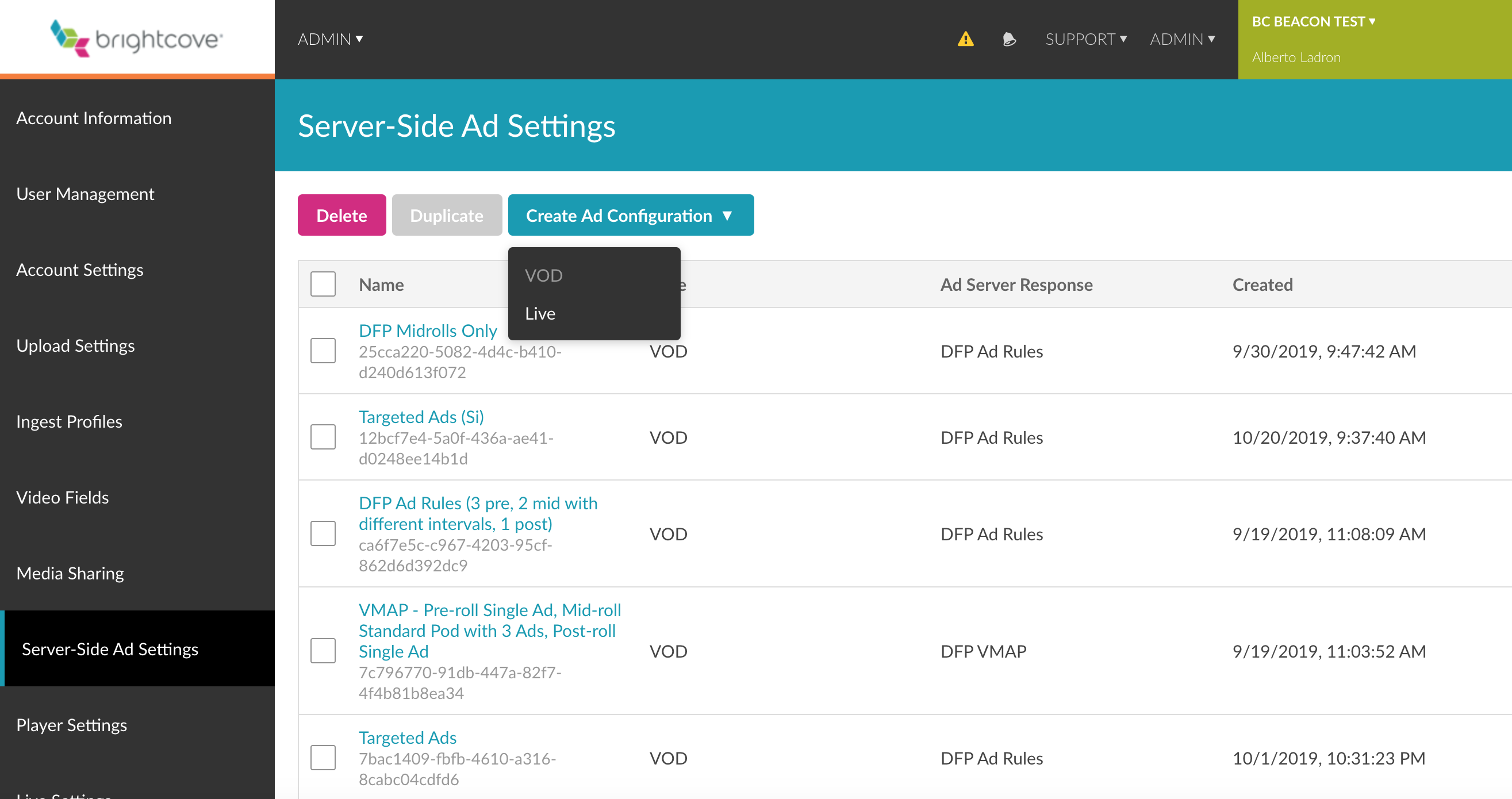
Task: Open the Targeted Ads configuration link
Action: (408, 737)
